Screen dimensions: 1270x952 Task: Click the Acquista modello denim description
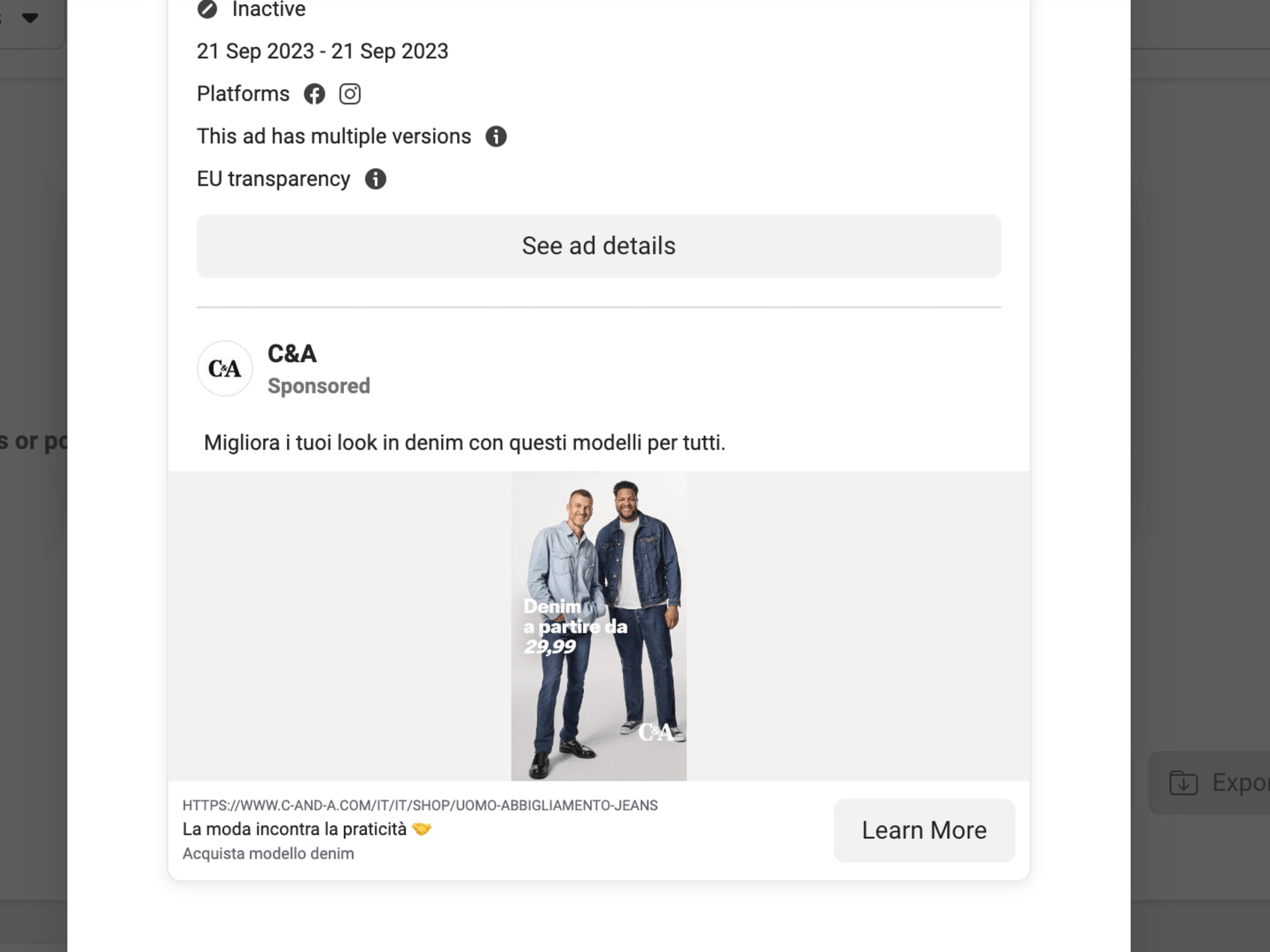coord(268,853)
